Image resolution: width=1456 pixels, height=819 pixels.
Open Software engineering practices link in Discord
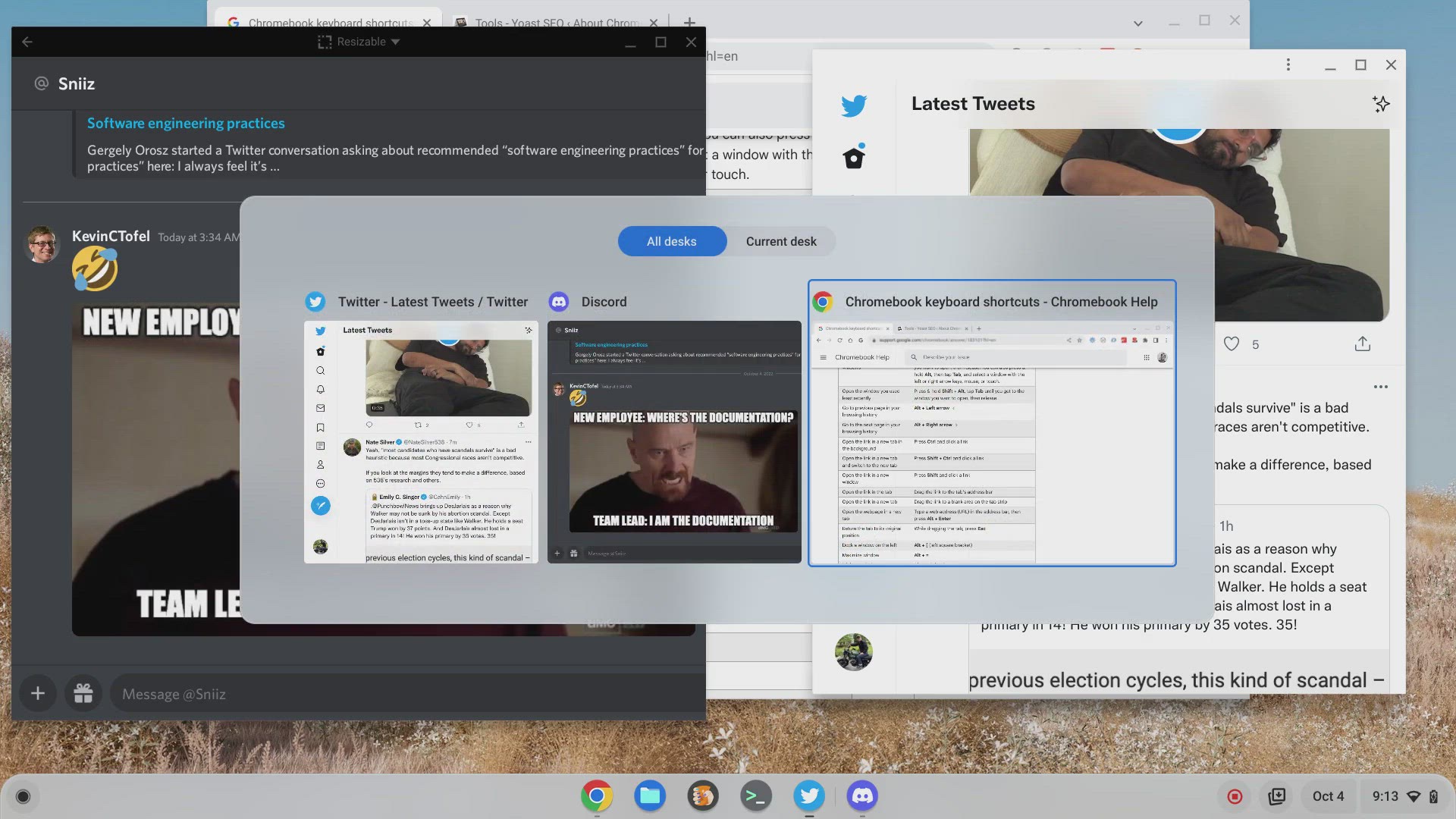[x=186, y=123]
